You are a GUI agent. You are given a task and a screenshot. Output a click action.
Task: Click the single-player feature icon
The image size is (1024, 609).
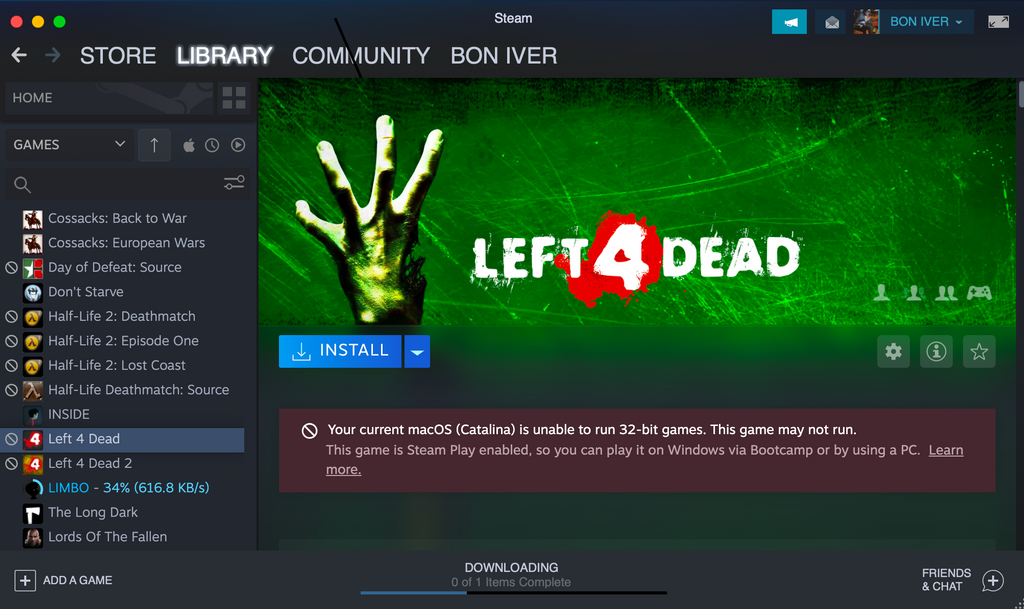point(882,292)
